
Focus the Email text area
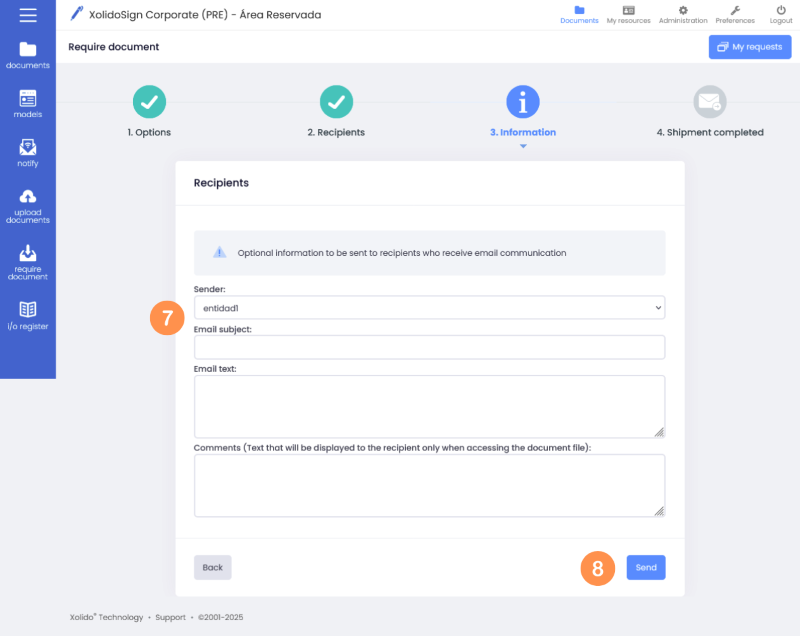(429, 406)
